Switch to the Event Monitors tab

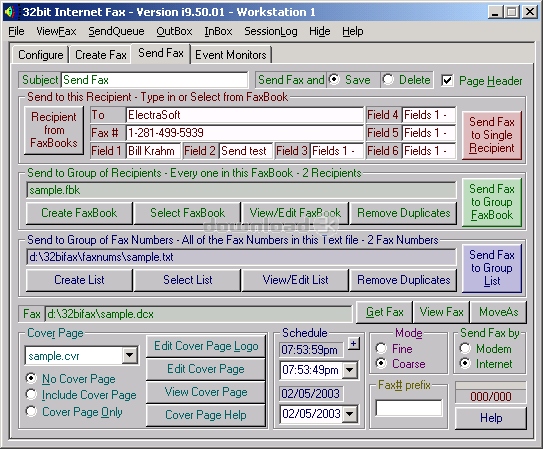pyautogui.click(x=231, y=55)
